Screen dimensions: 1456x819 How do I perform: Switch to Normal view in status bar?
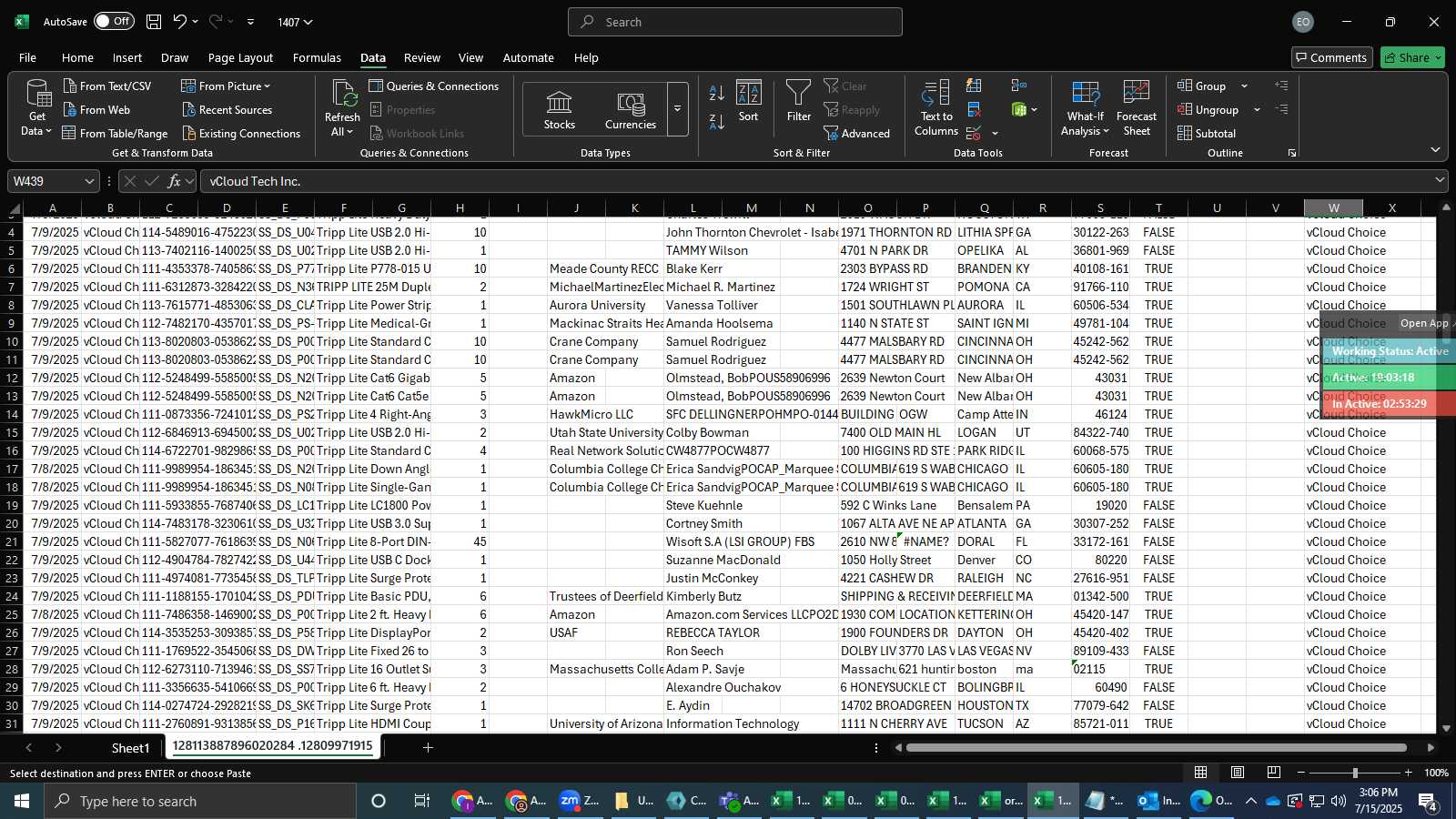1200,773
